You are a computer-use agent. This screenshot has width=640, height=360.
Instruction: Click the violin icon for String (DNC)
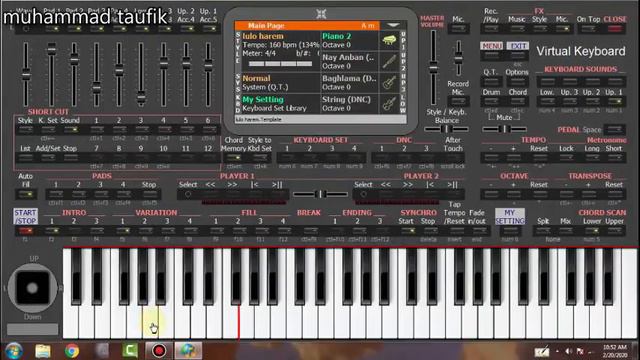389,104
